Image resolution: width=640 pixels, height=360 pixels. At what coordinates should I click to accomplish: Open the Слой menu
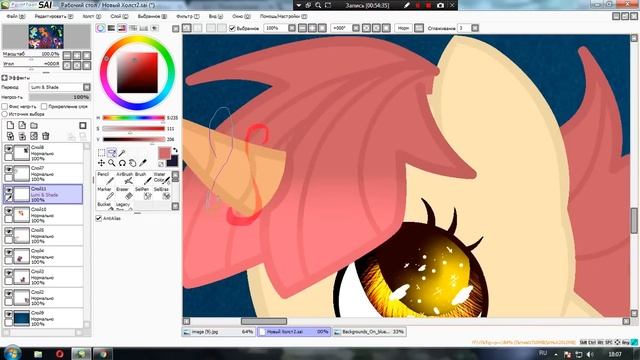[x=119, y=16]
